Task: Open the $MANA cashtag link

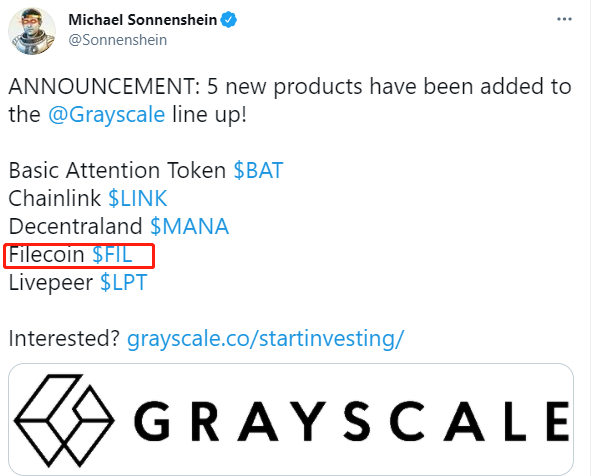Action: (190, 226)
